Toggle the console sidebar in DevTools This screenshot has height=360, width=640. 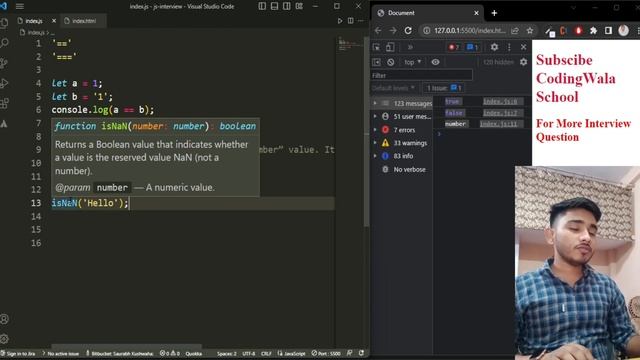[376, 62]
